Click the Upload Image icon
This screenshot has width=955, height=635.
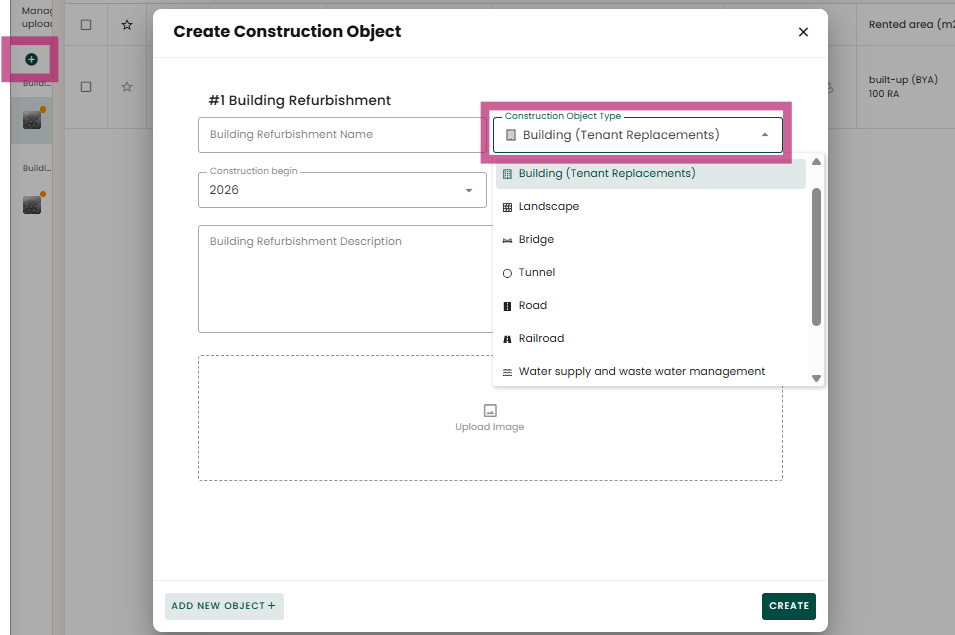pos(490,410)
